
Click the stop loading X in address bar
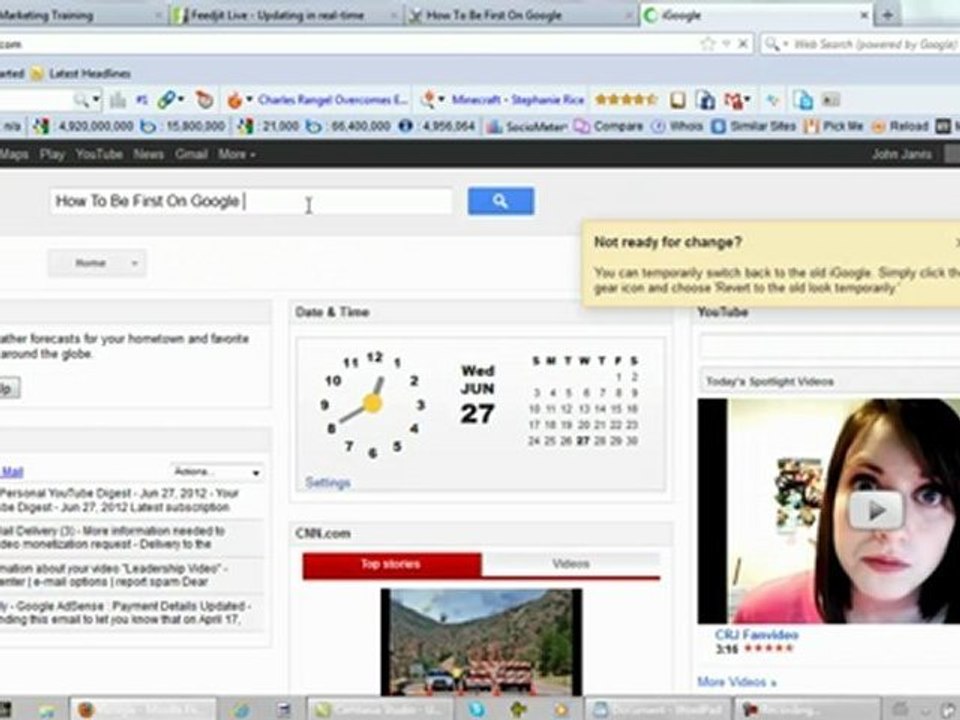743,43
